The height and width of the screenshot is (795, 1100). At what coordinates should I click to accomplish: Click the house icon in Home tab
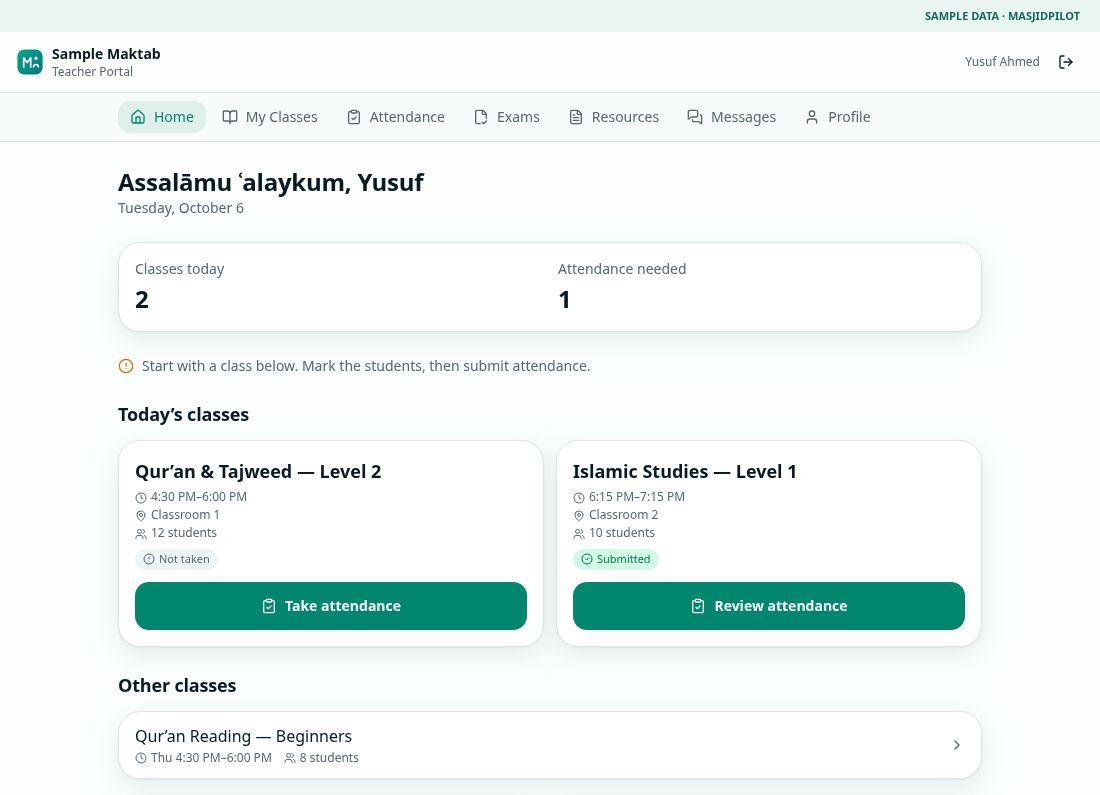138,117
